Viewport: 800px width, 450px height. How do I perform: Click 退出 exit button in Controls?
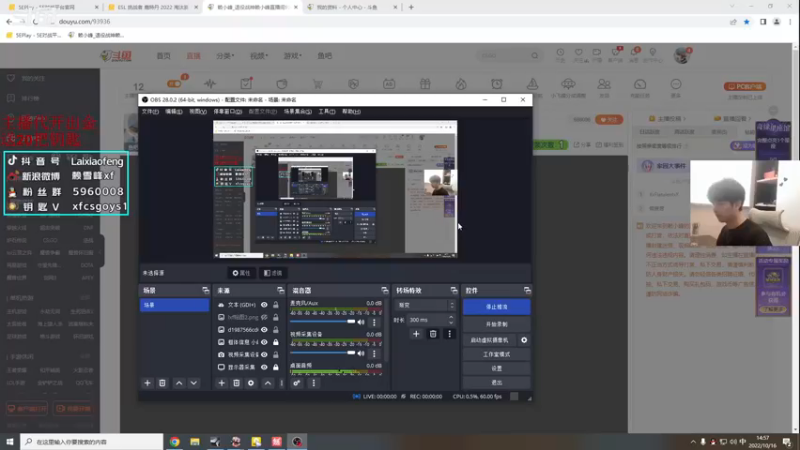click(496, 383)
